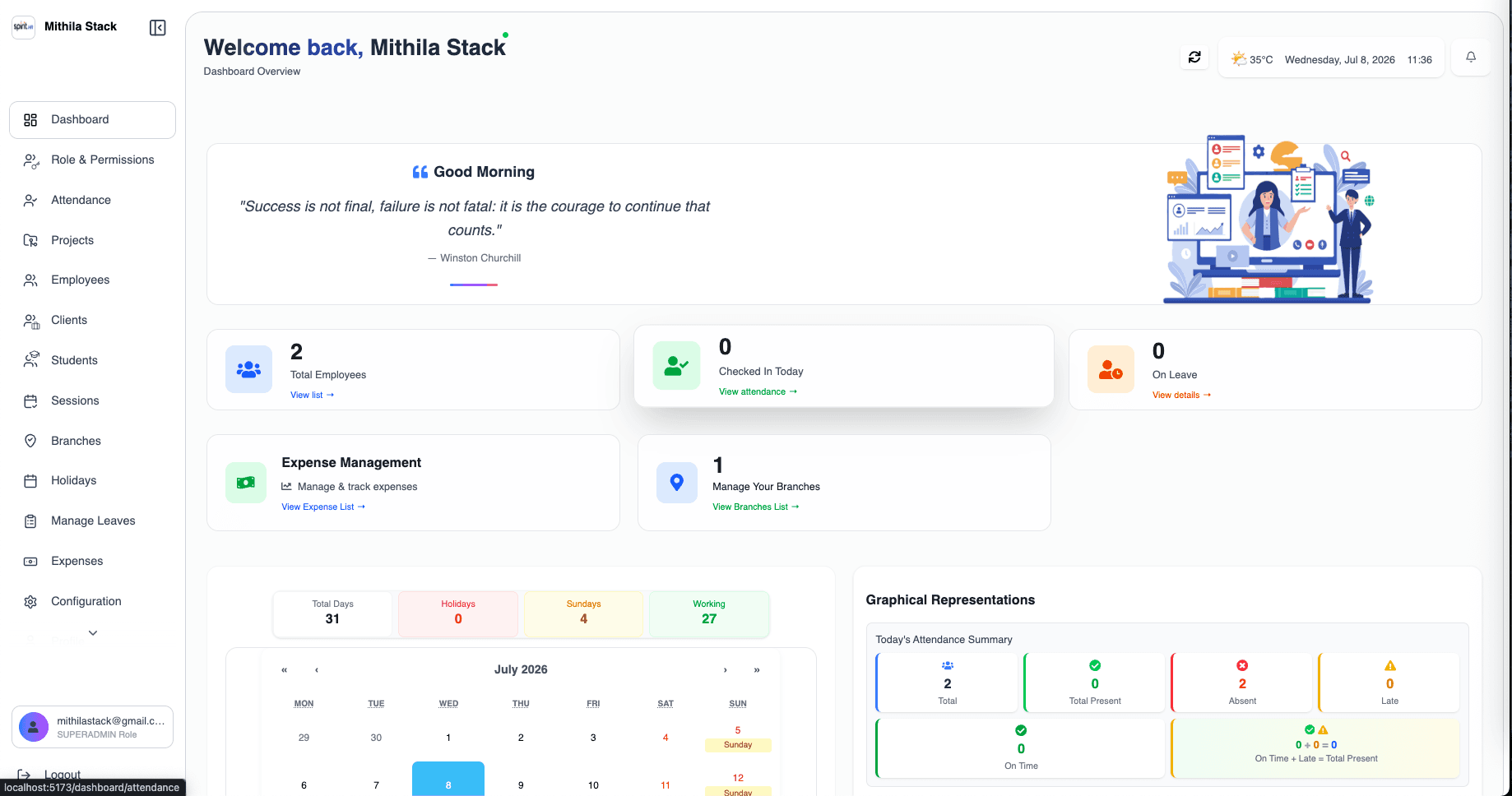Click the Total Days 31 tile
This screenshot has width=1512, height=796.
(x=332, y=614)
